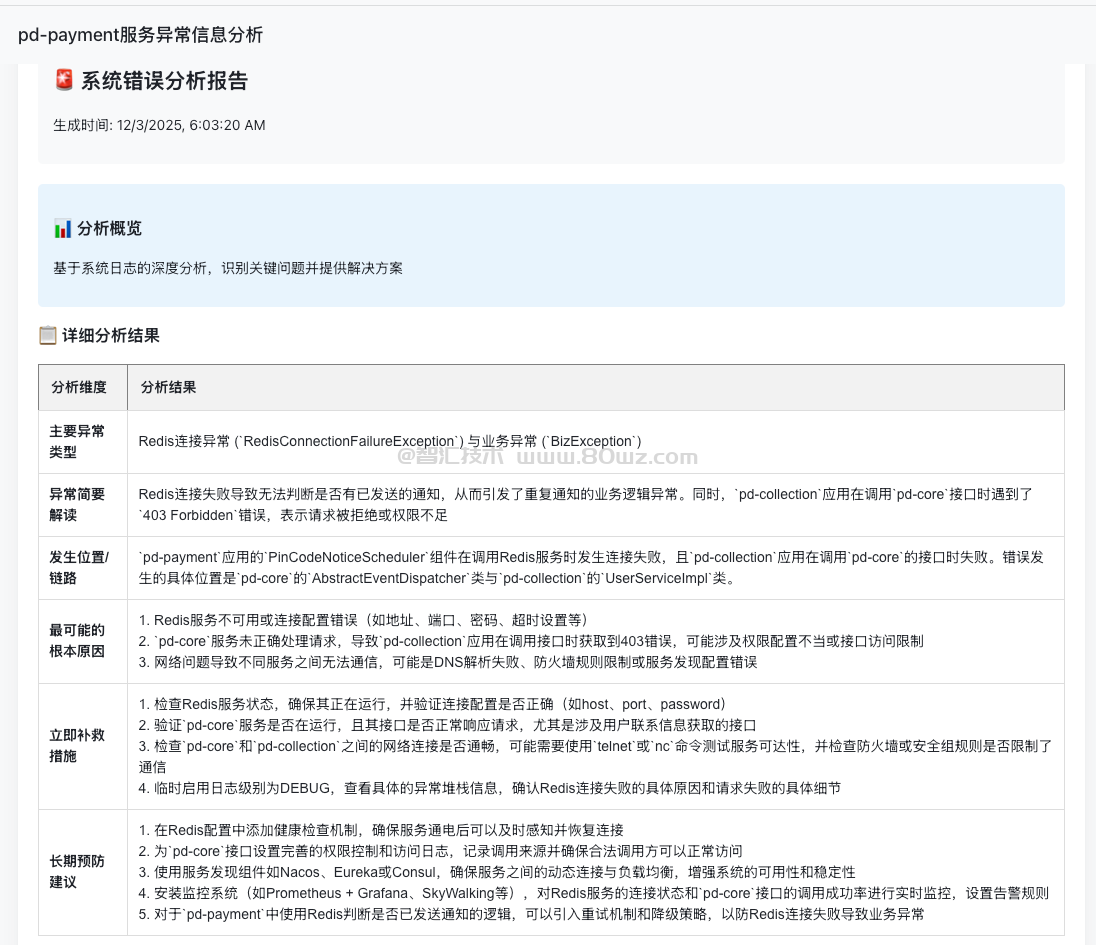
Task: Click the overview text 基于系统日志的深度分析
Action: coord(228,268)
